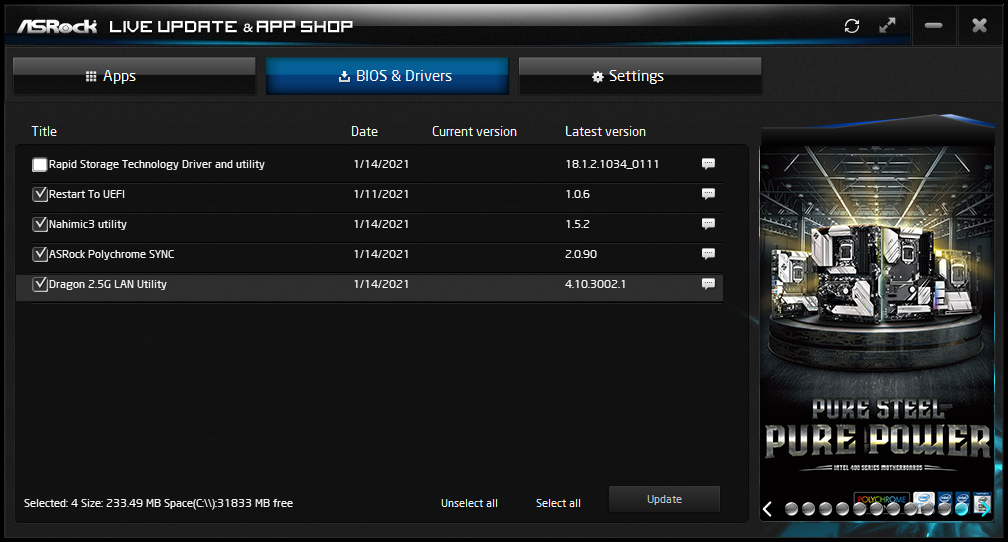Click the 1/11/2021 date cell
The width and height of the screenshot is (1008, 542).
coord(381,194)
